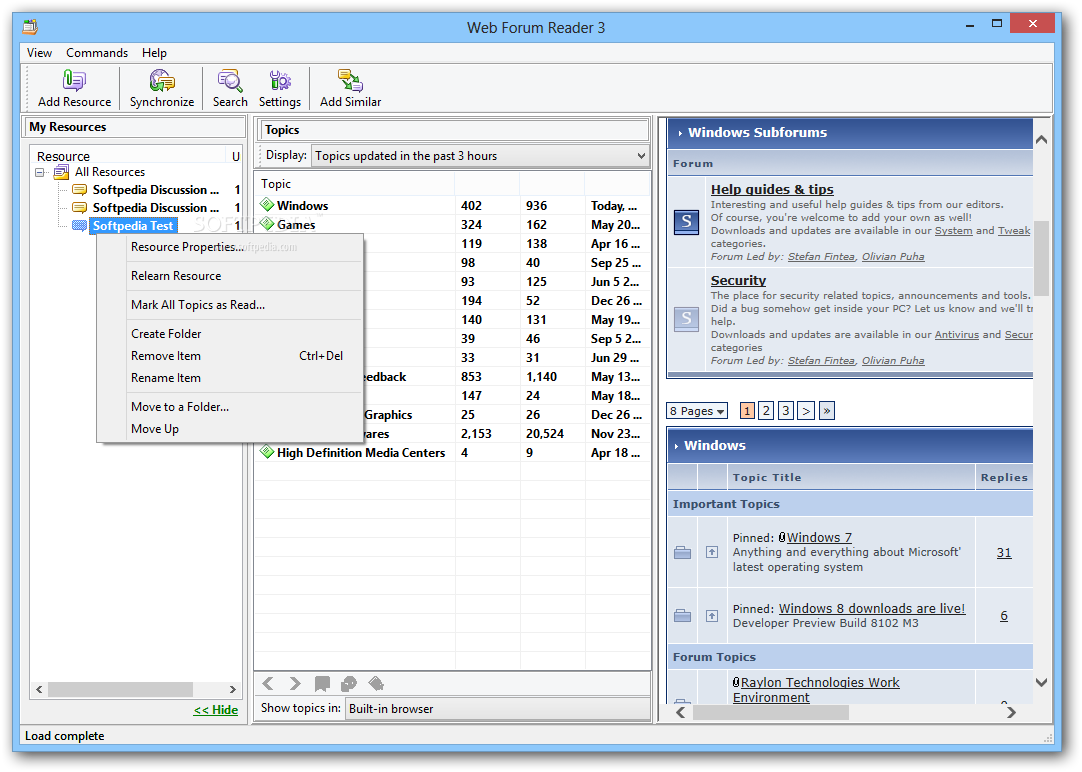
Task: Click the tag icon below topics list
Action: (x=376, y=684)
